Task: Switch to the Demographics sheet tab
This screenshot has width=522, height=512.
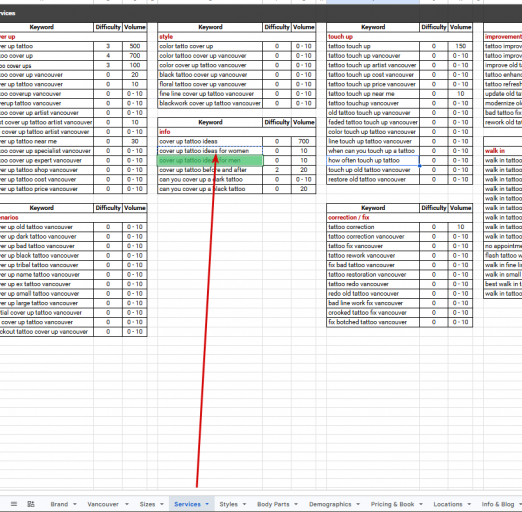Action: coord(330,504)
